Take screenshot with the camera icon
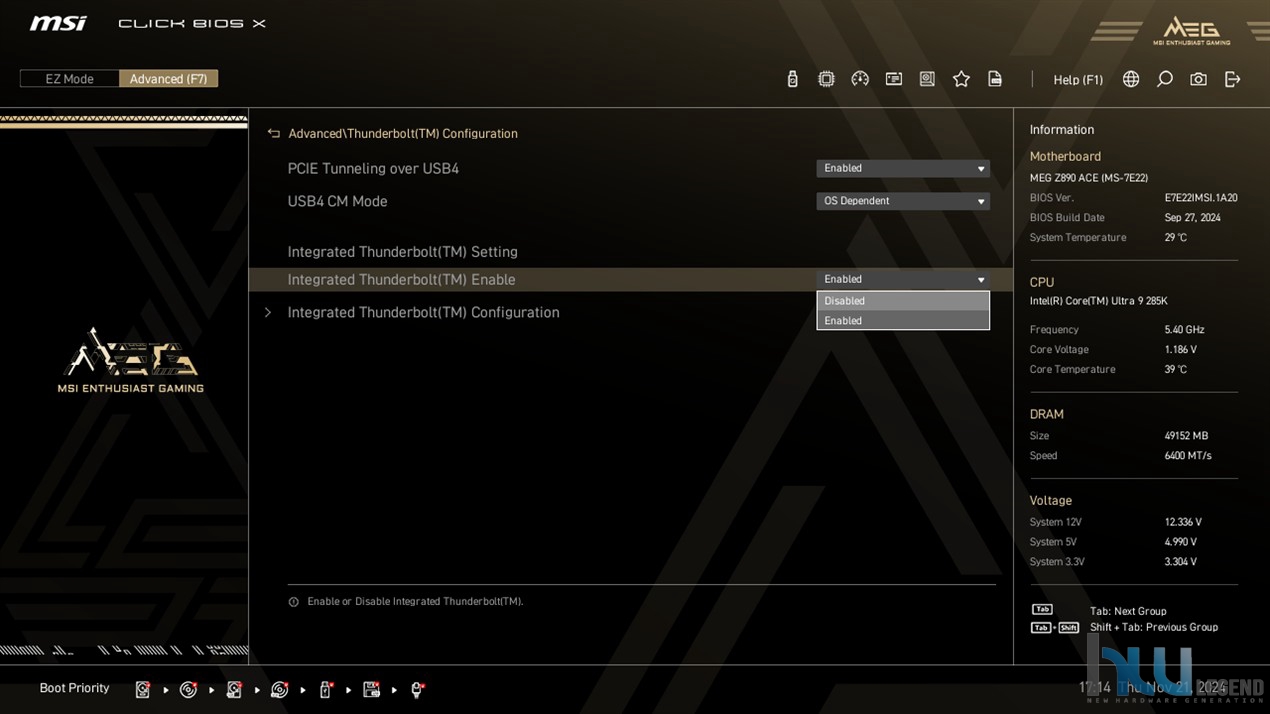Viewport: 1270px width, 714px height. (1198, 79)
